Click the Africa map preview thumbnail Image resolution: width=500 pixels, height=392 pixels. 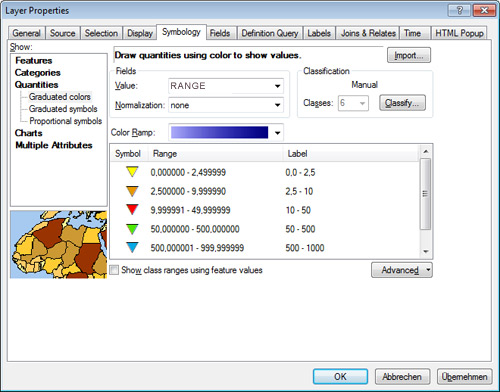pos(59,244)
